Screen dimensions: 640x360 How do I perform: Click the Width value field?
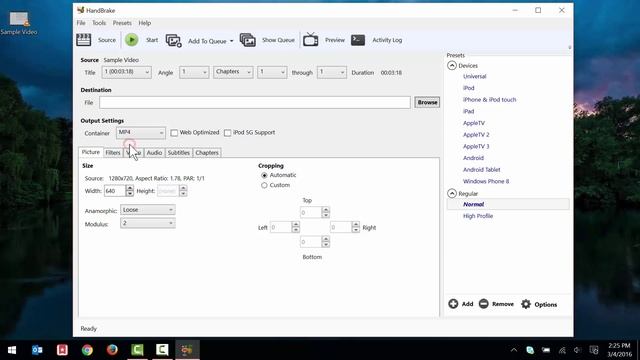pos(115,191)
